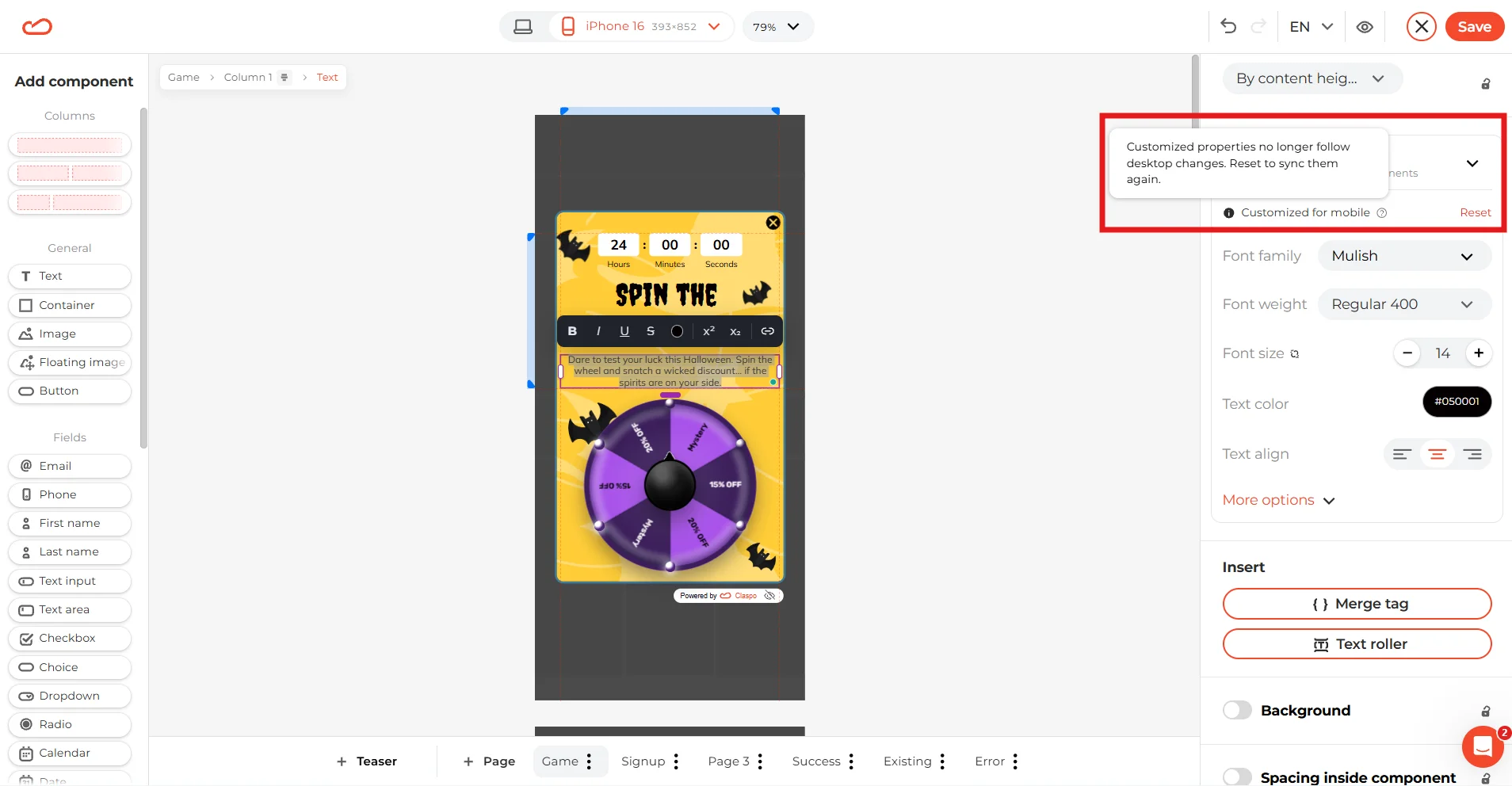Center-align the text
This screenshot has width=1512, height=786.
(x=1438, y=454)
